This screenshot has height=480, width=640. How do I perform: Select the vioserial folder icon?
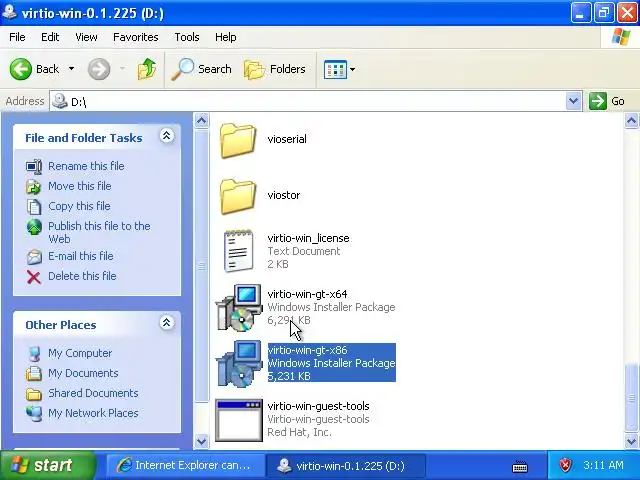tap(238, 141)
